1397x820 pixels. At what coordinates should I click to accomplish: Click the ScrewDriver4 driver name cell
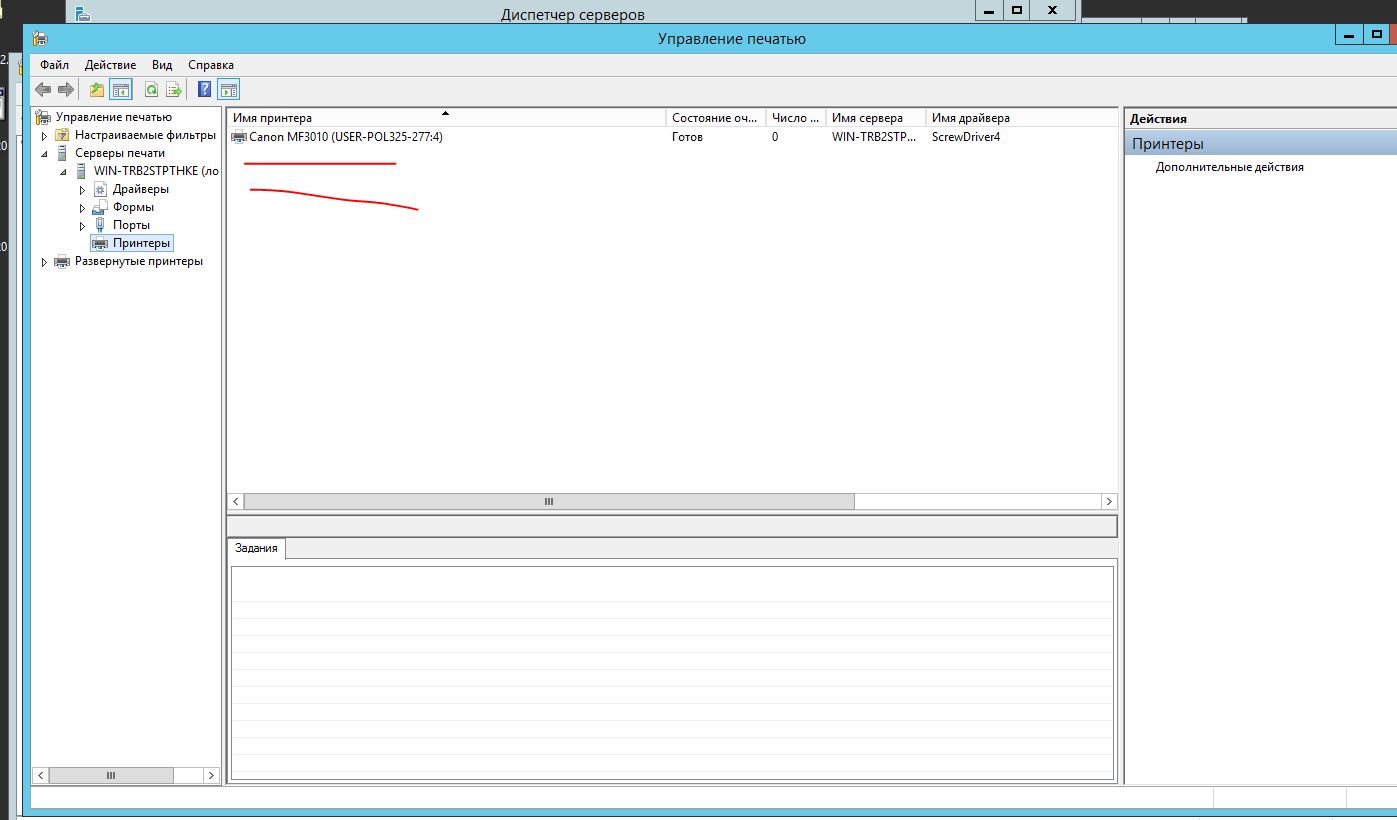965,137
